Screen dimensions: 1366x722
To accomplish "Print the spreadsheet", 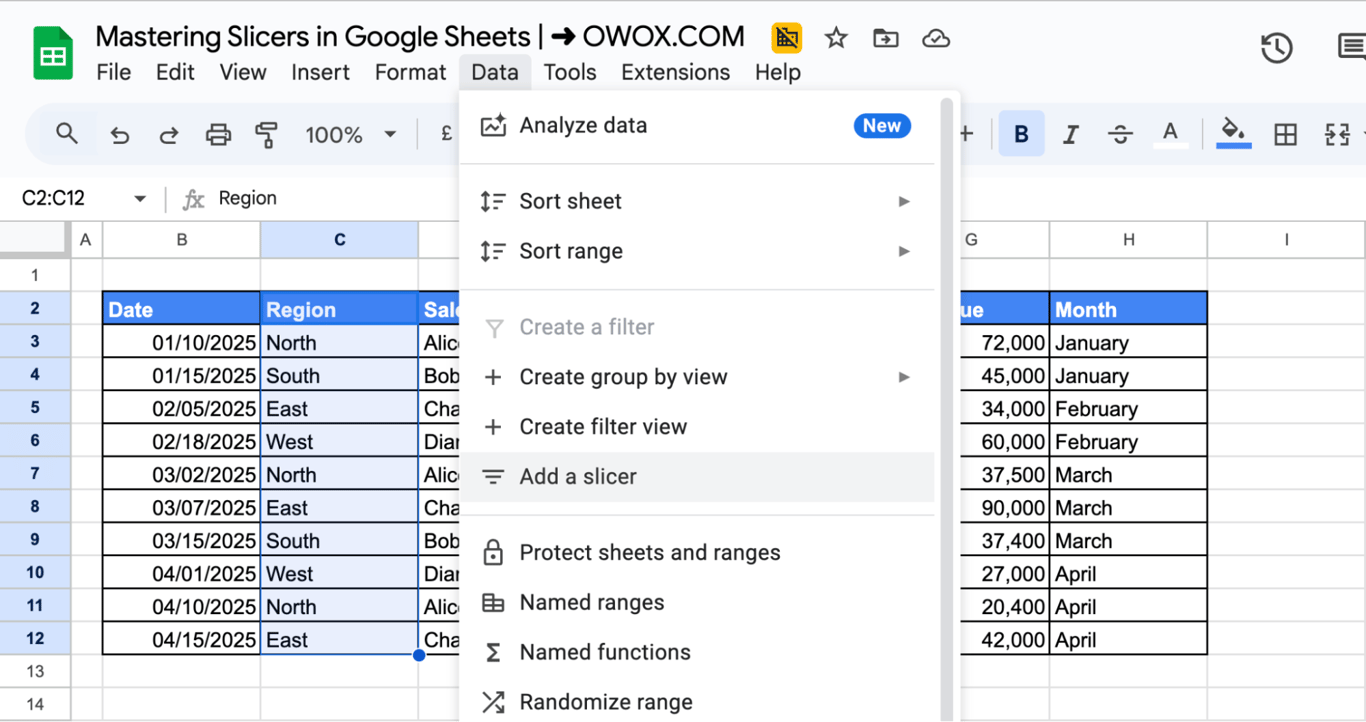I will point(218,135).
